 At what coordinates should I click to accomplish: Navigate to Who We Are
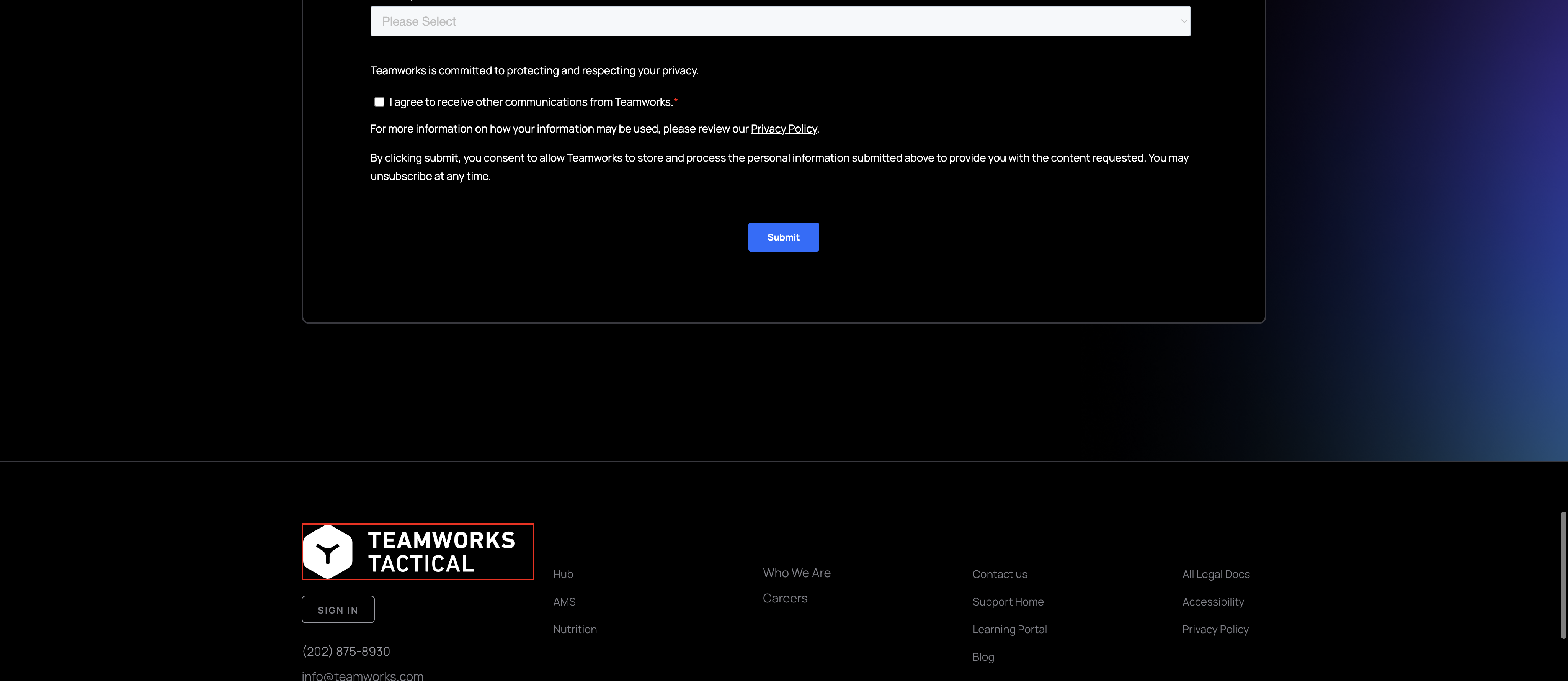point(796,573)
